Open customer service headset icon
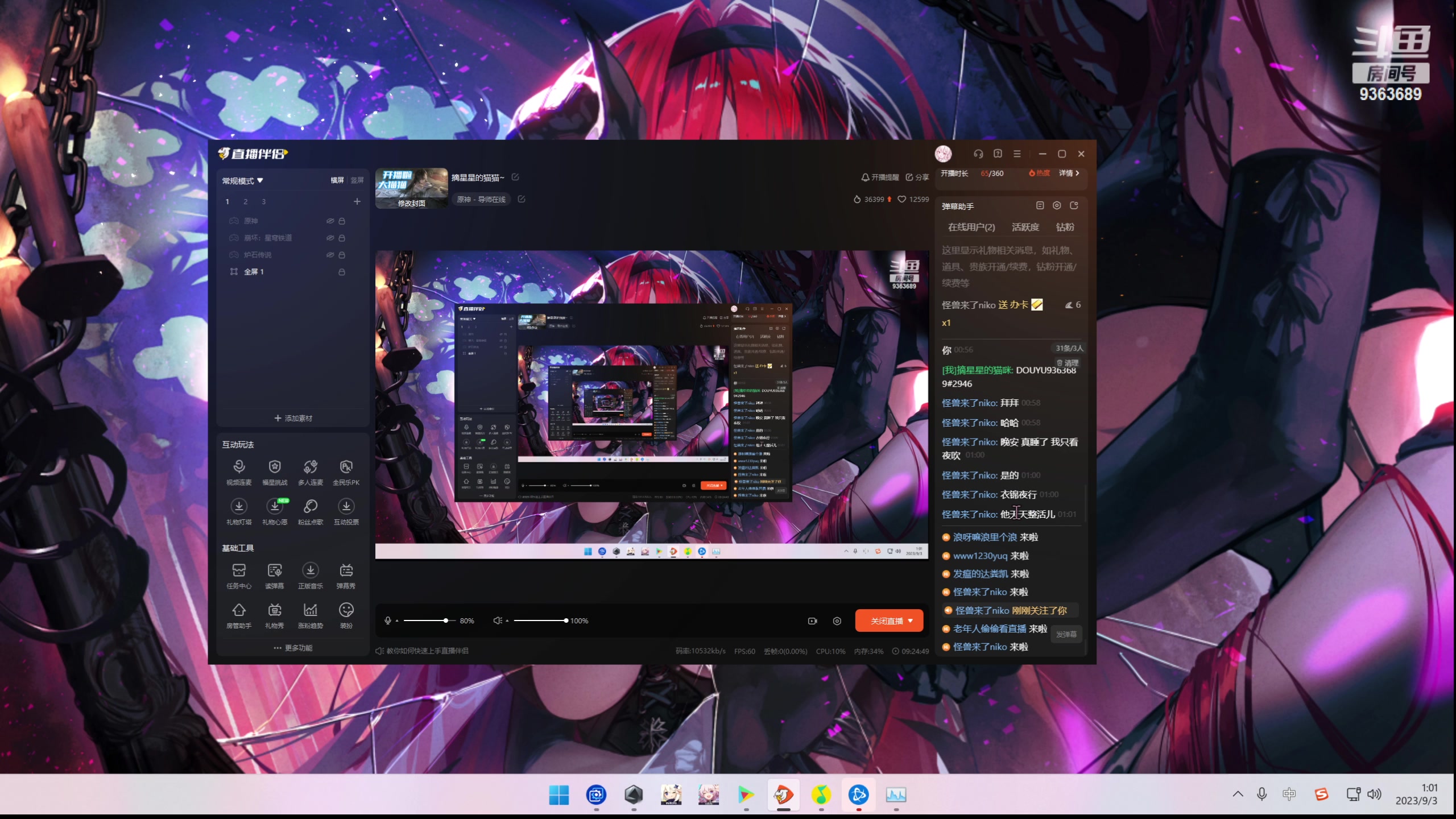Screen dimensions: 1456x819 [978, 154]
